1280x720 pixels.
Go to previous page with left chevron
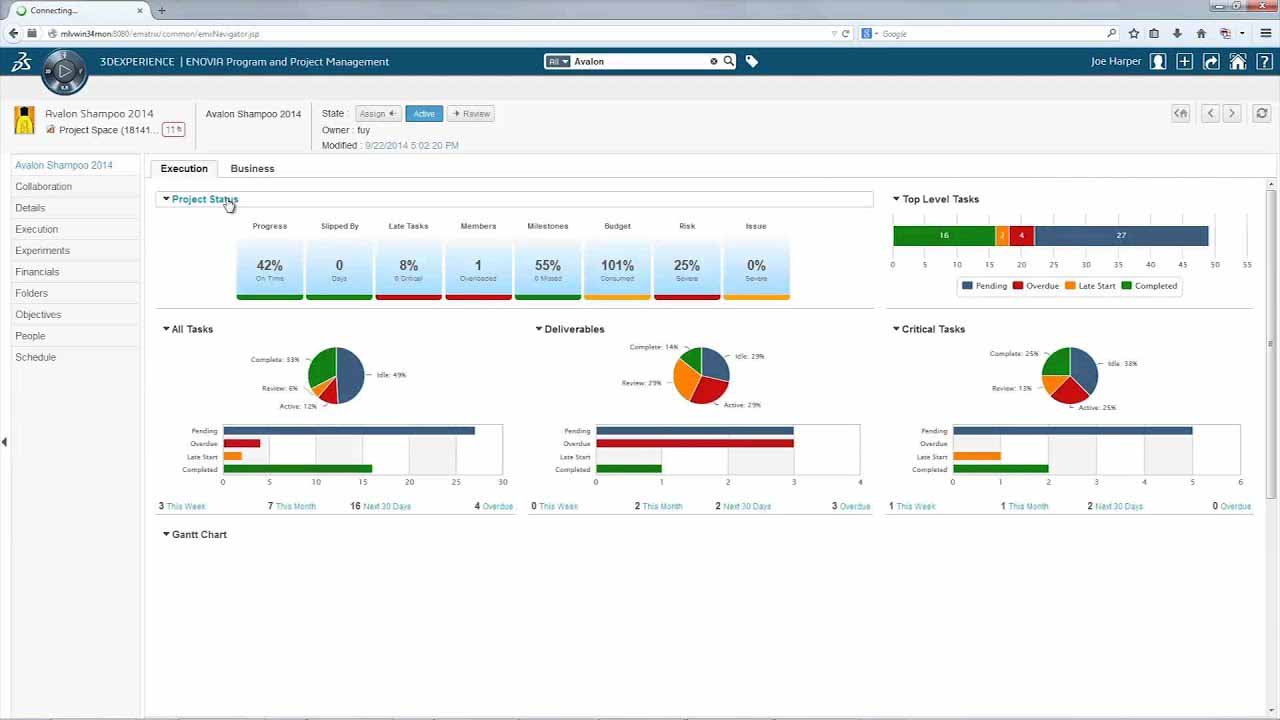(x=1210, y=114)
